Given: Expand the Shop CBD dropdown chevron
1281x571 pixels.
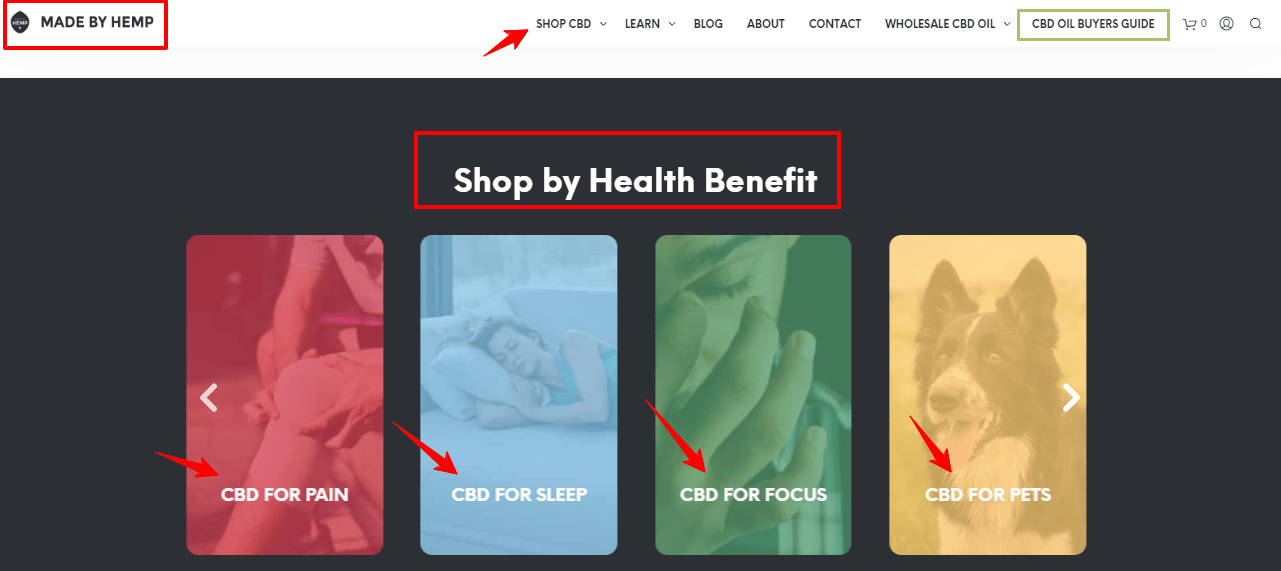Looking at the screenshot, I should pyautogui.click(x=604, y=24).
